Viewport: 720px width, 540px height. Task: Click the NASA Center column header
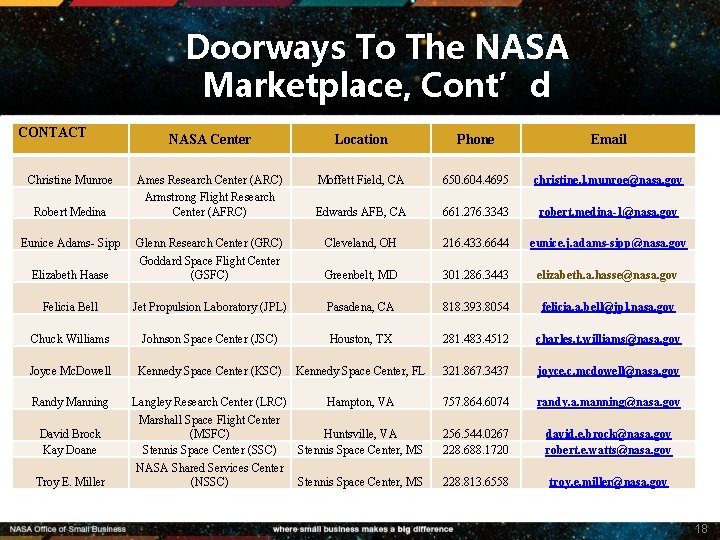tap(209, 139)
